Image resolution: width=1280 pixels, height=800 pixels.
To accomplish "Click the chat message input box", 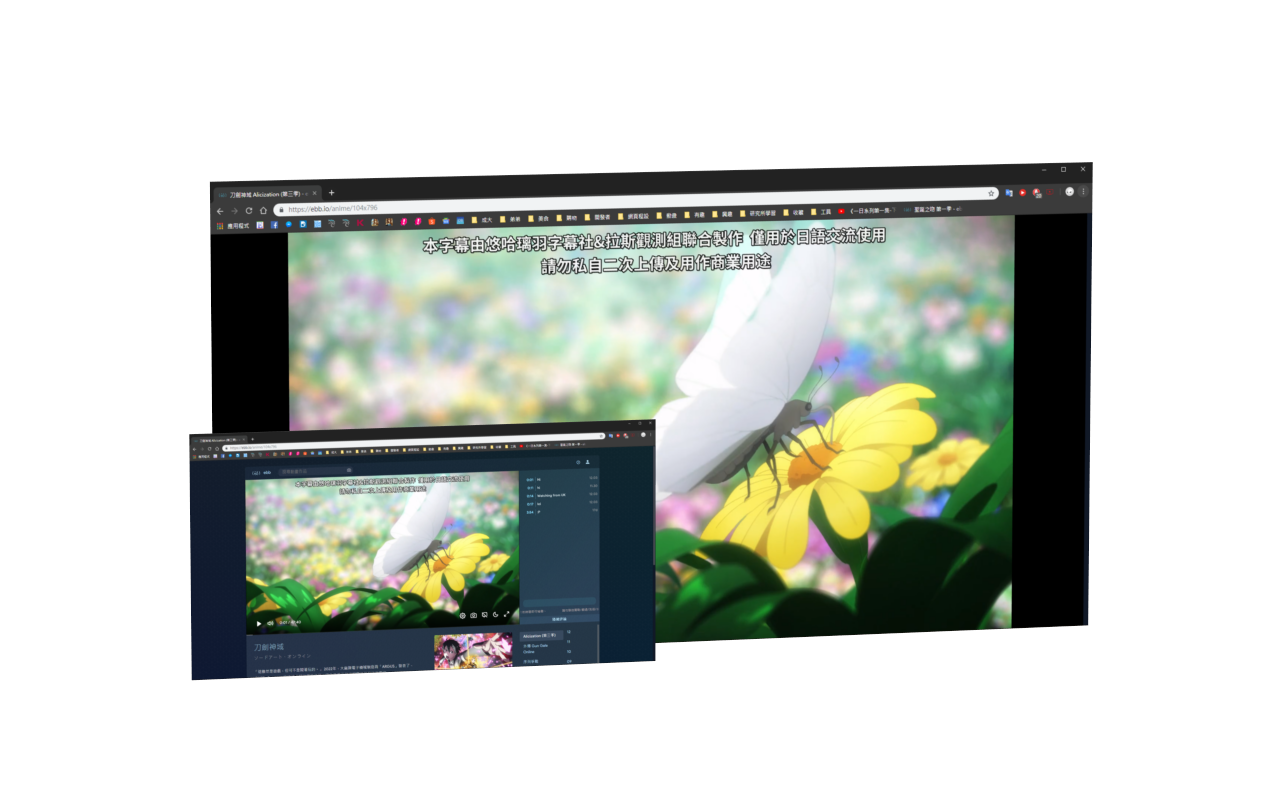I will pos(559,602).
